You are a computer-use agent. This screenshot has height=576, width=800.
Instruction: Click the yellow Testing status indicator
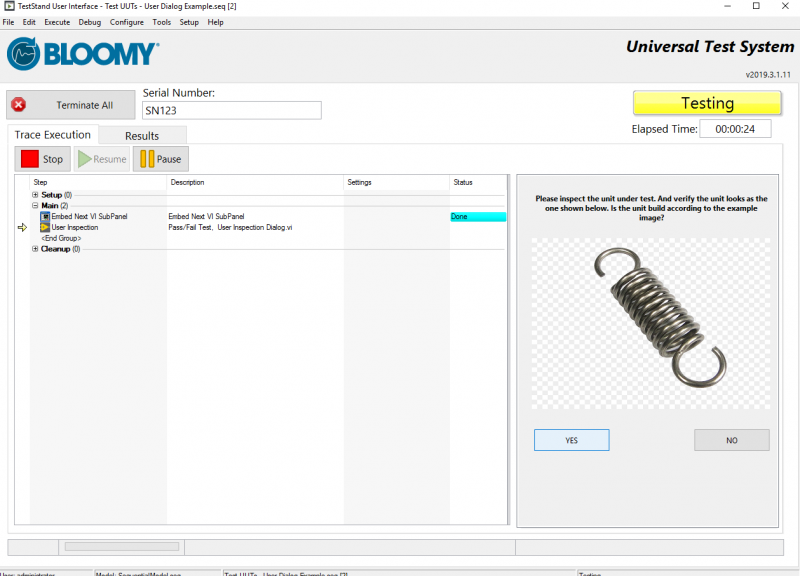click(707, 103)
